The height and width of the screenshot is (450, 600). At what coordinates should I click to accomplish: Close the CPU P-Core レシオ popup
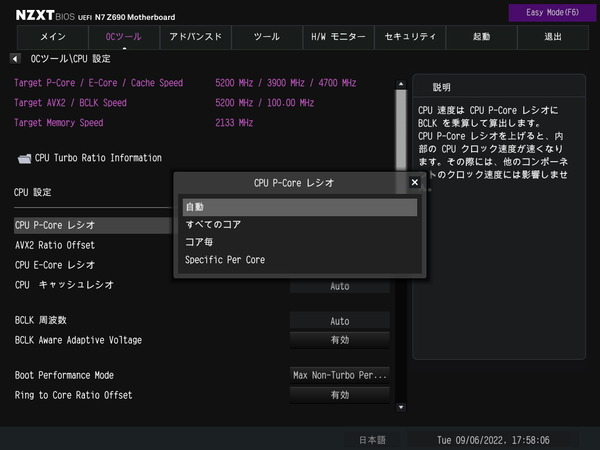[x=414, y=183]
